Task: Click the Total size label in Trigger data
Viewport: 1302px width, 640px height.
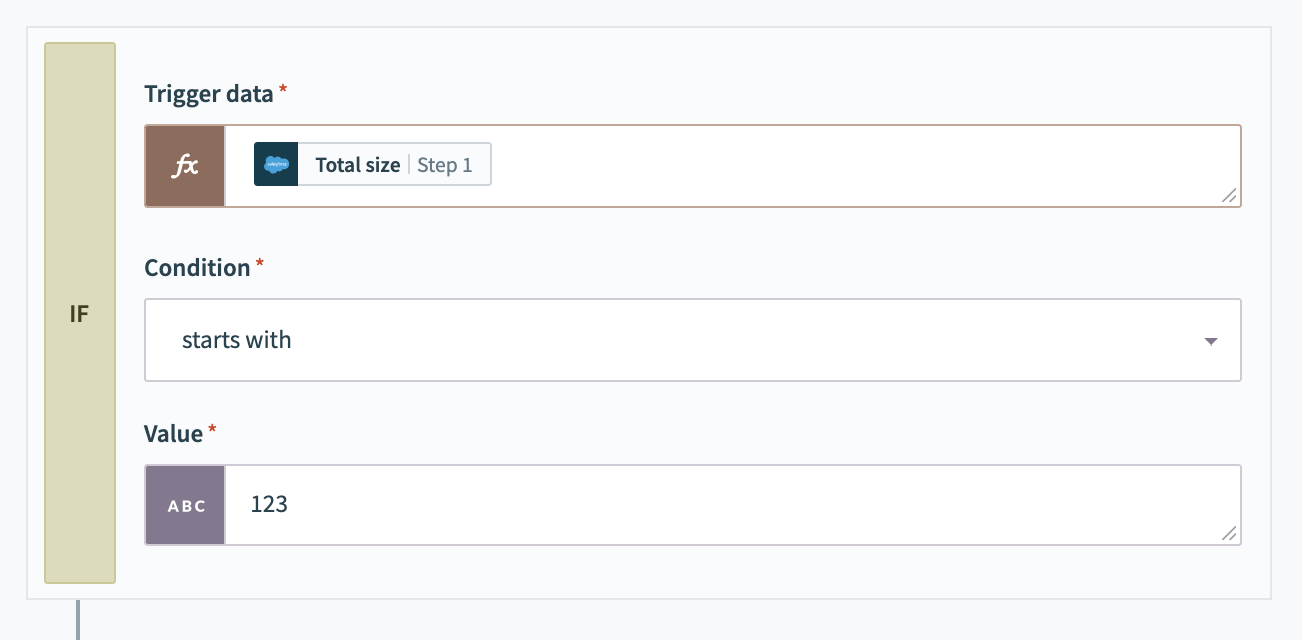Action: pyautogui.click(x=357, y=164)
